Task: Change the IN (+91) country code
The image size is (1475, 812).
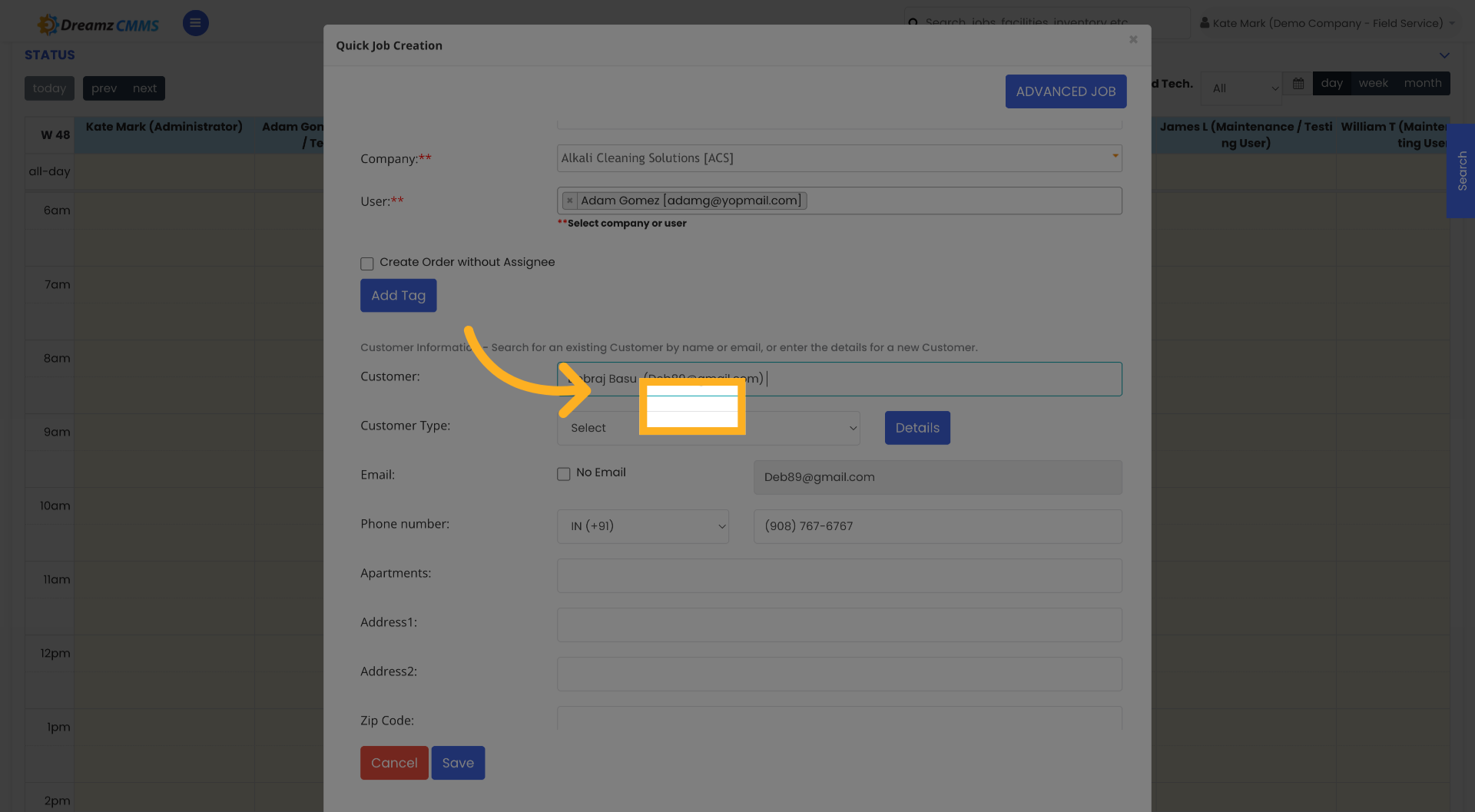Action: (643, 526)
